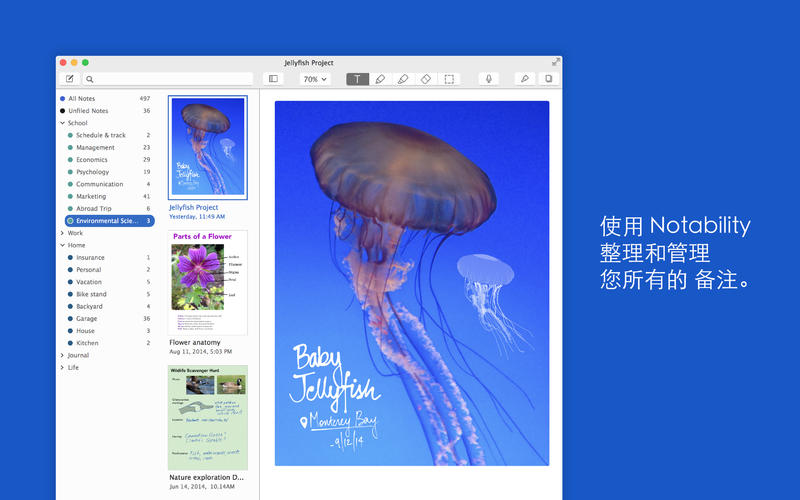Click the pin icon in the toolbar
This screenshot has width=800, height=500.
click(524, 79)
